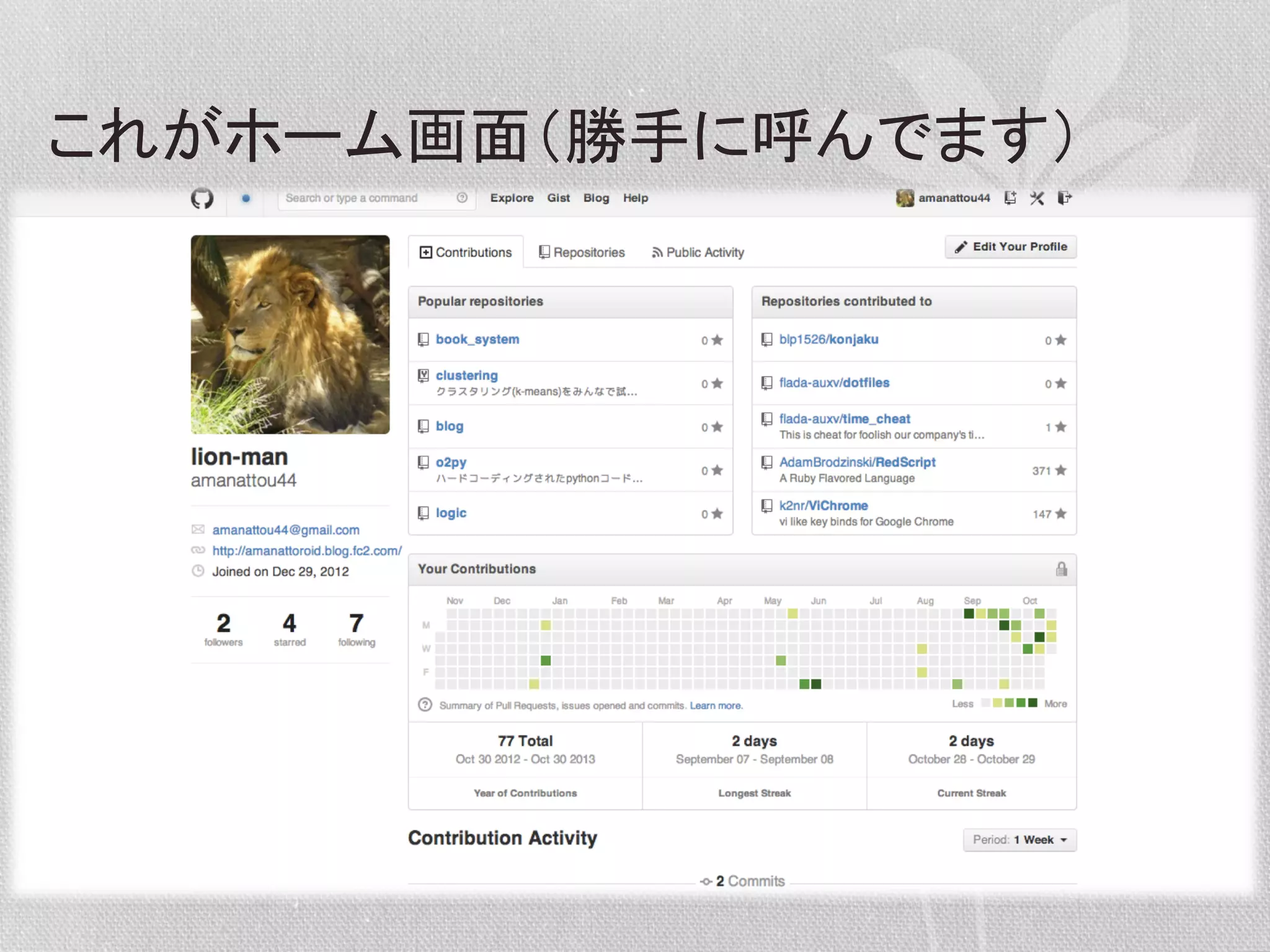Click star icon on RedScript repository
This screenshot has height=952, width=1270.
tap(1061, 470)
